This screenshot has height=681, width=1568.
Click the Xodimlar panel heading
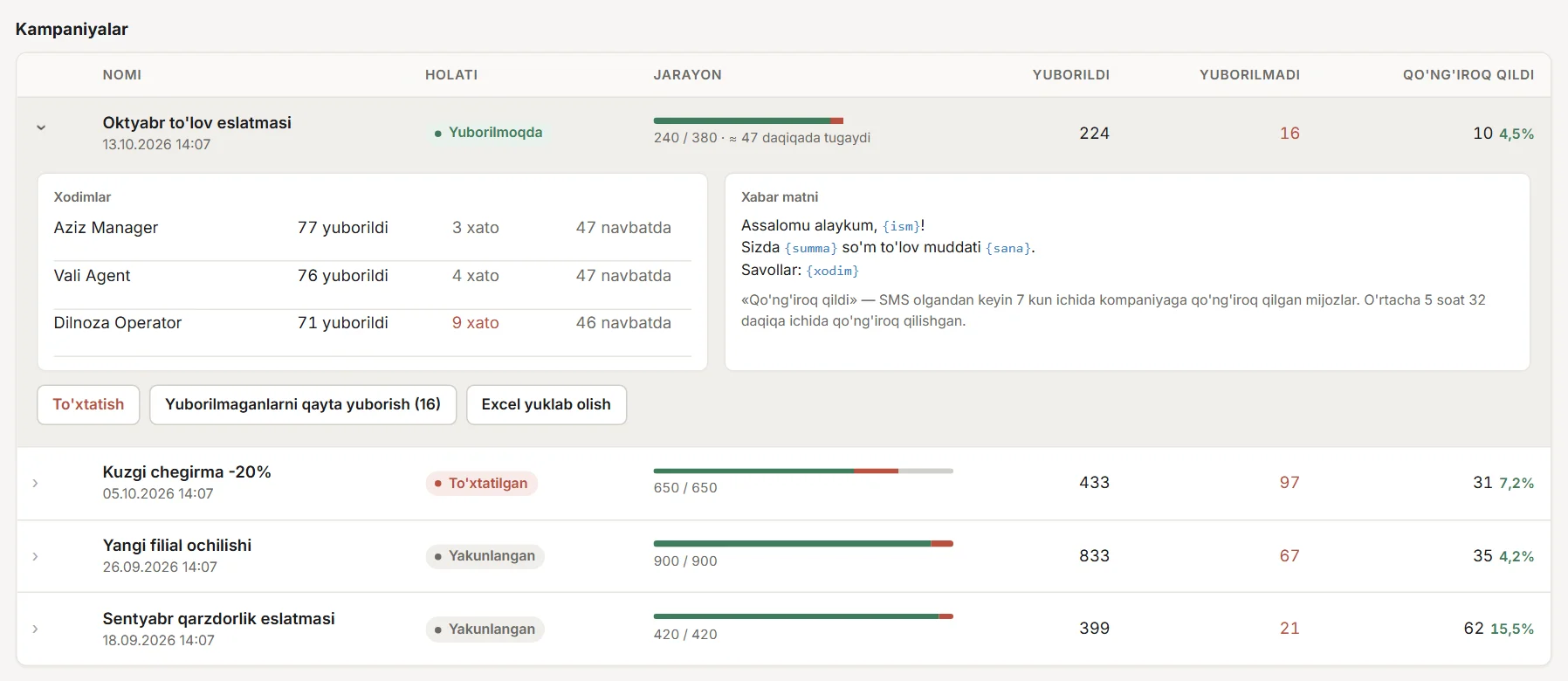coord(82,197)
